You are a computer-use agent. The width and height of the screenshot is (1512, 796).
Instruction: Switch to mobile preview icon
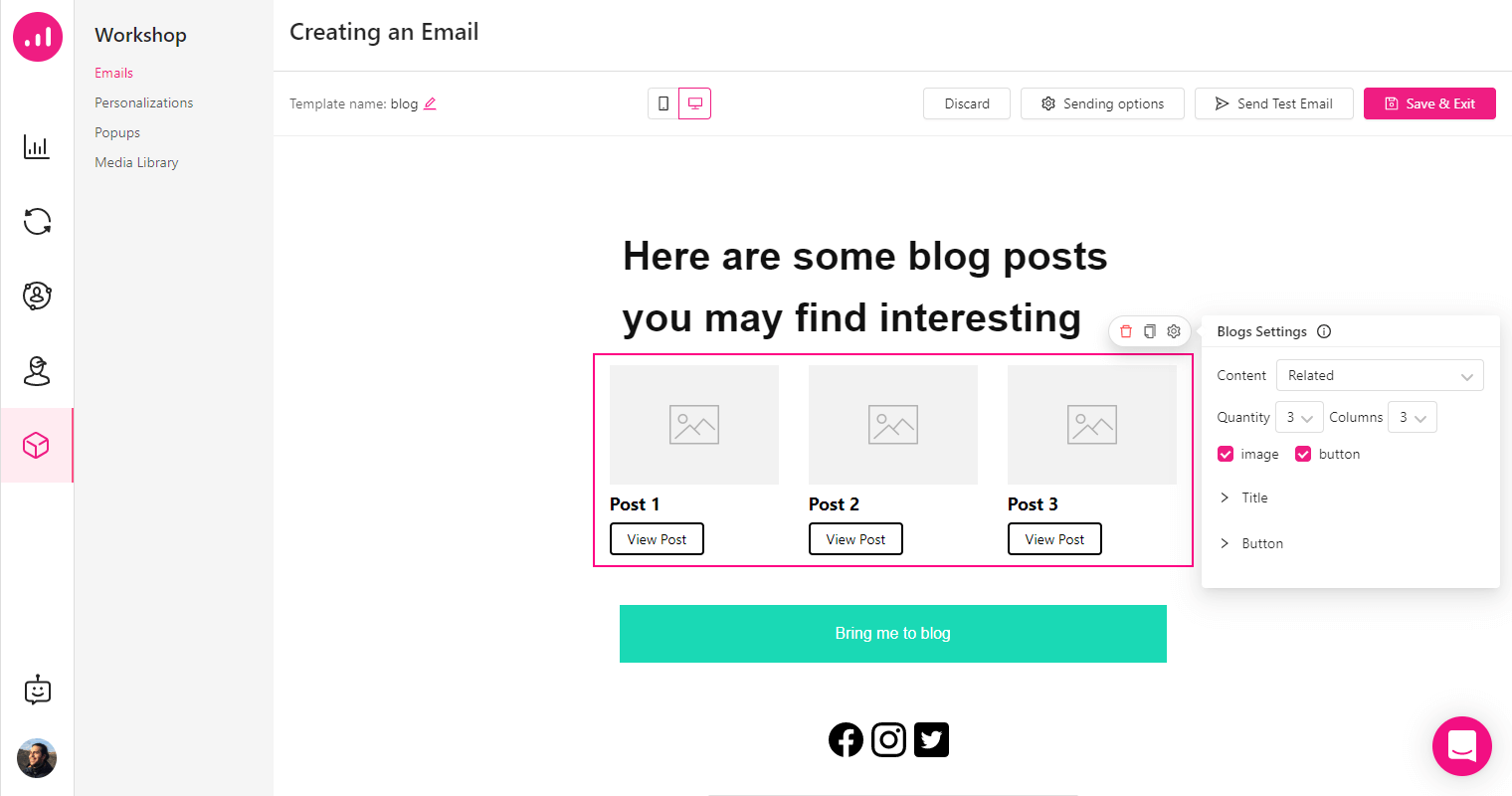click(663, 103)
